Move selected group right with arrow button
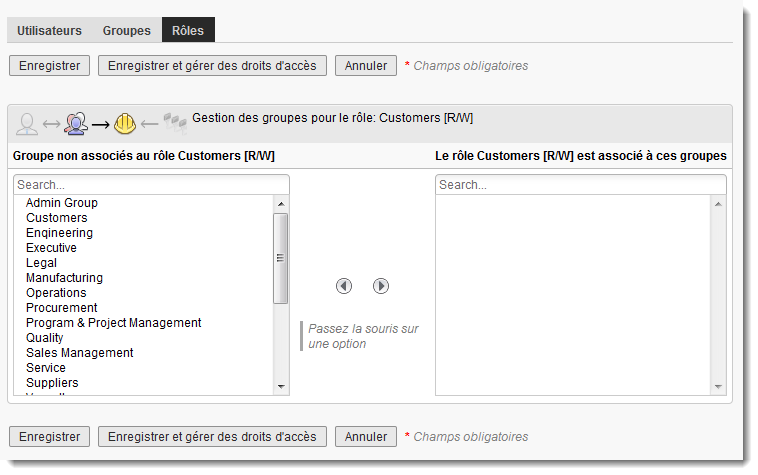 pos(381,286)
